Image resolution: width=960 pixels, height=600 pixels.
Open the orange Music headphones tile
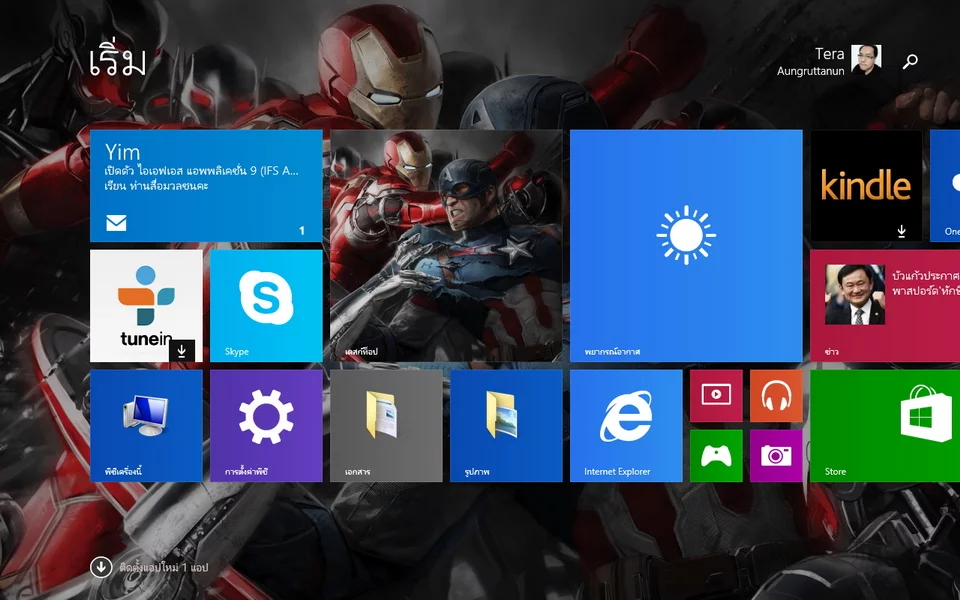click(776, 396)
